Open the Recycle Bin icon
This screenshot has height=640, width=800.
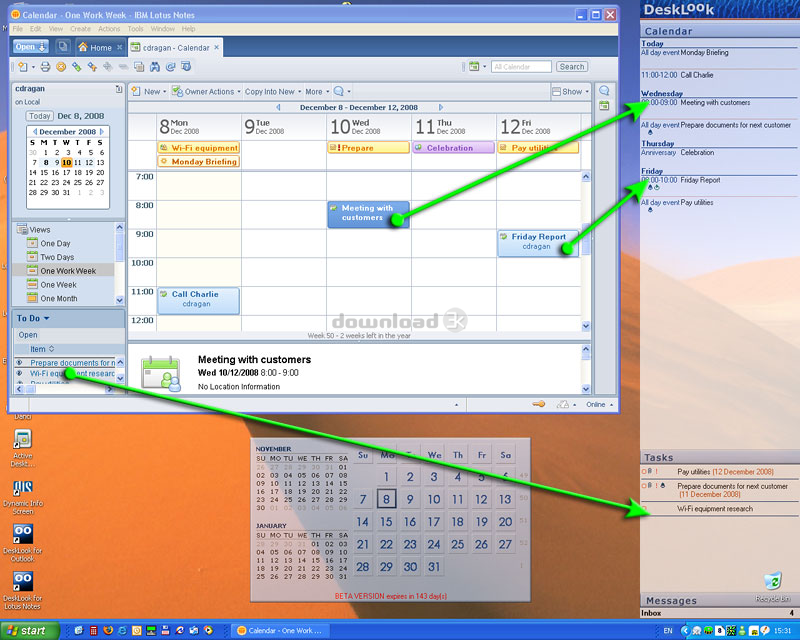pyautogui.click(x=772, y=584)
